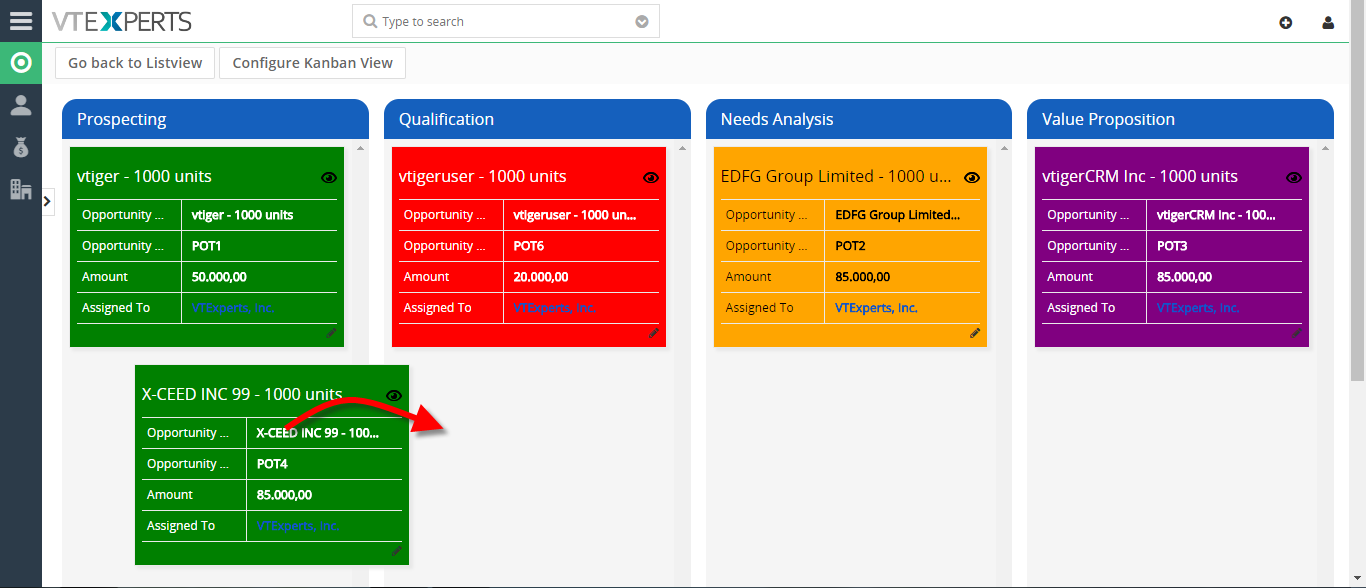The height and width of the screenshot is (588, 1366).
Task: Select the Value Proposition column header
Action: click(x=1180, y=119)
